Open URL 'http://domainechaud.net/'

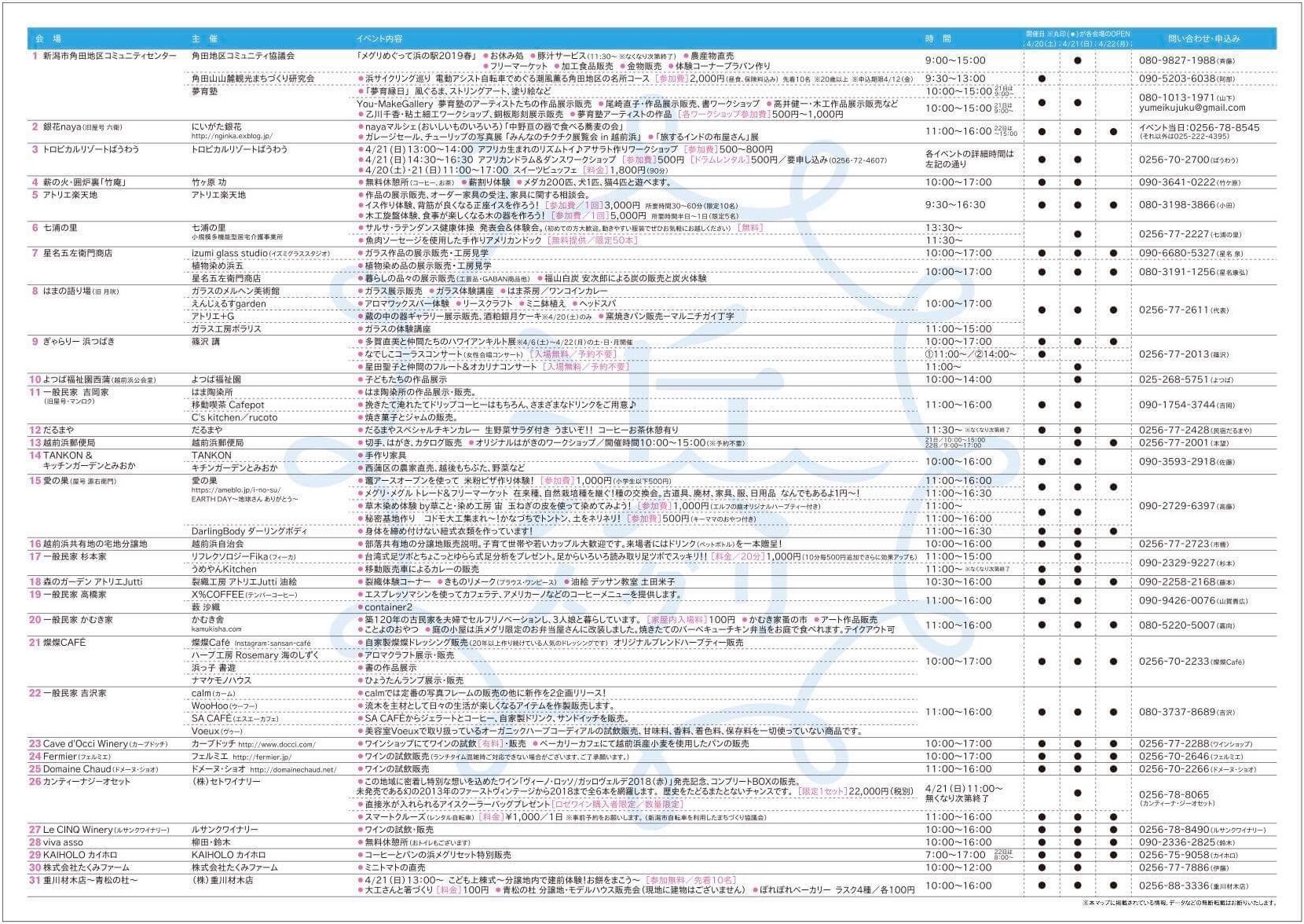293,769
